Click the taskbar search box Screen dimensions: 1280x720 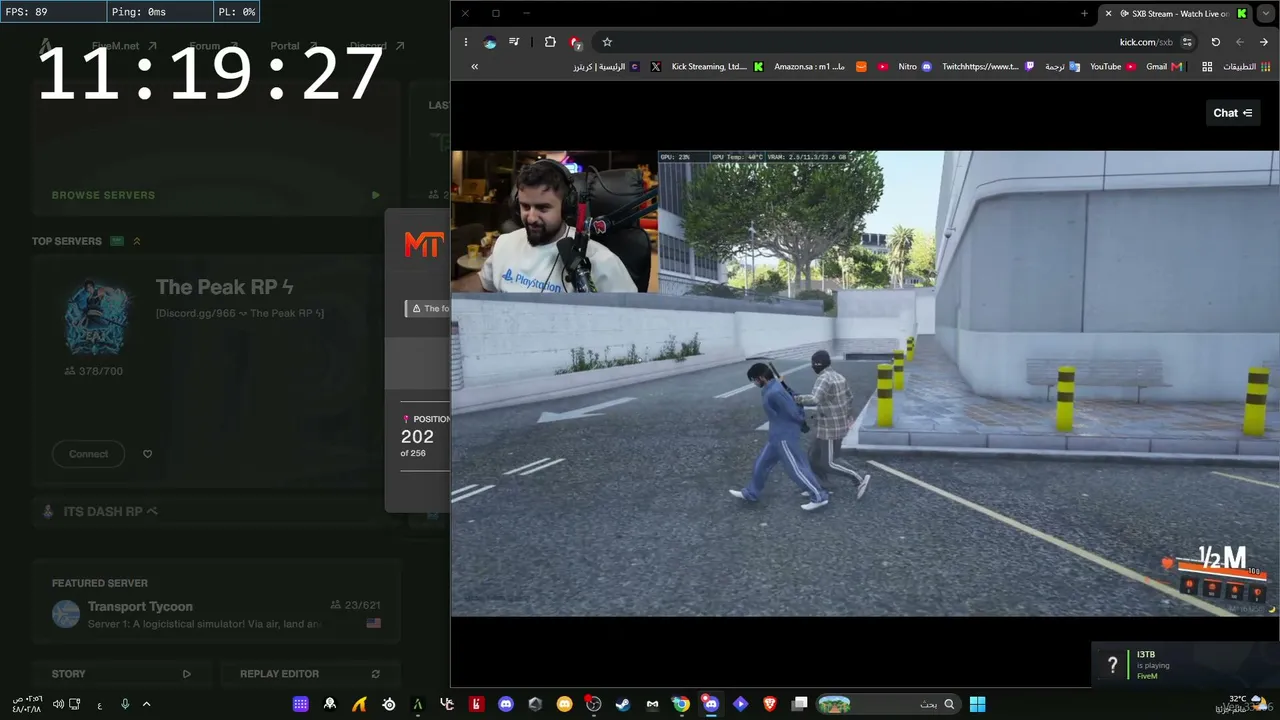pyautogui.click(x=887, y=704)
